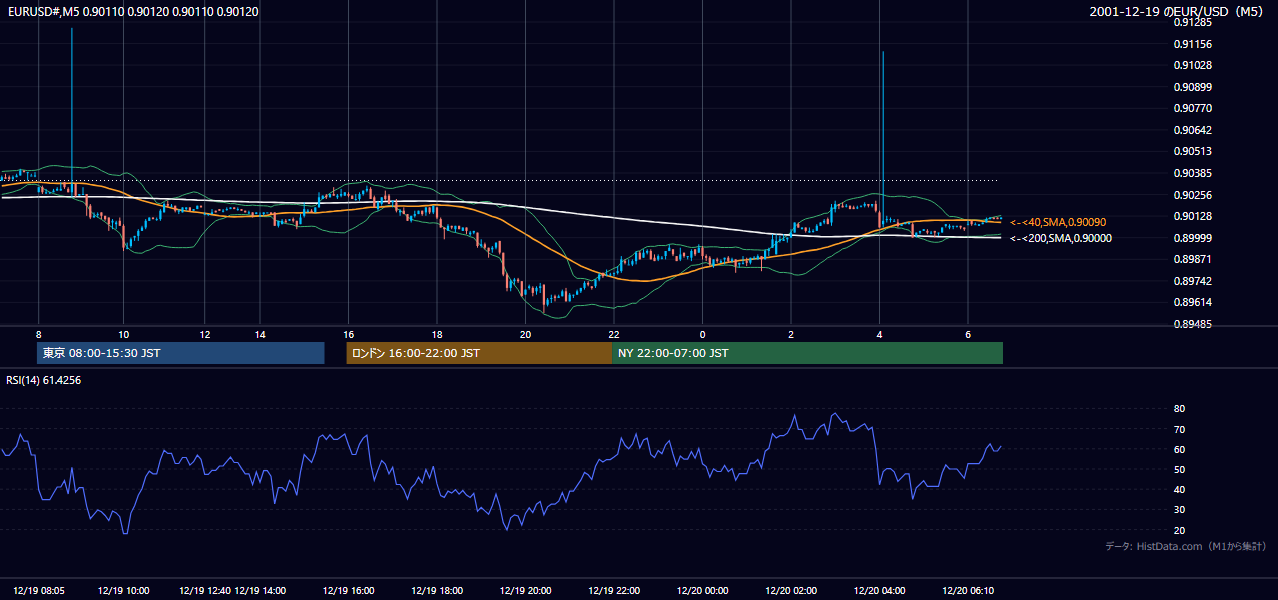
Task: Click price level 0.89999 on axis
Action: 1192,238
